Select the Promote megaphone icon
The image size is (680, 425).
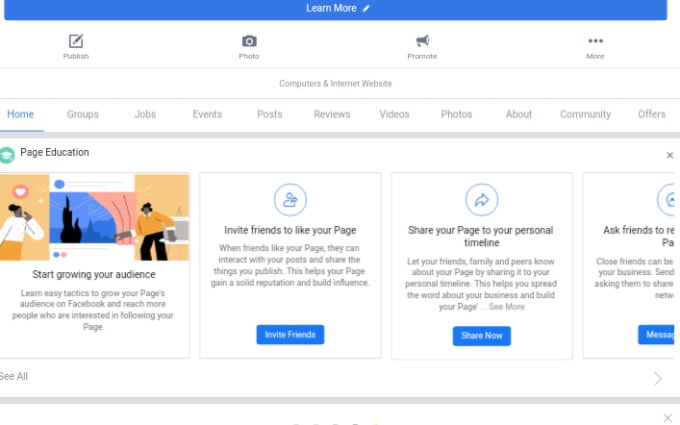422,41
